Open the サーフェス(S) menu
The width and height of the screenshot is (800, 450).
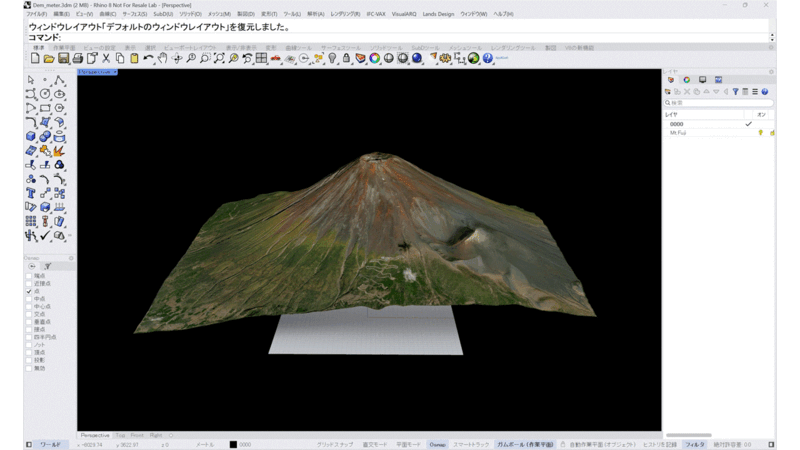point(135,14)
